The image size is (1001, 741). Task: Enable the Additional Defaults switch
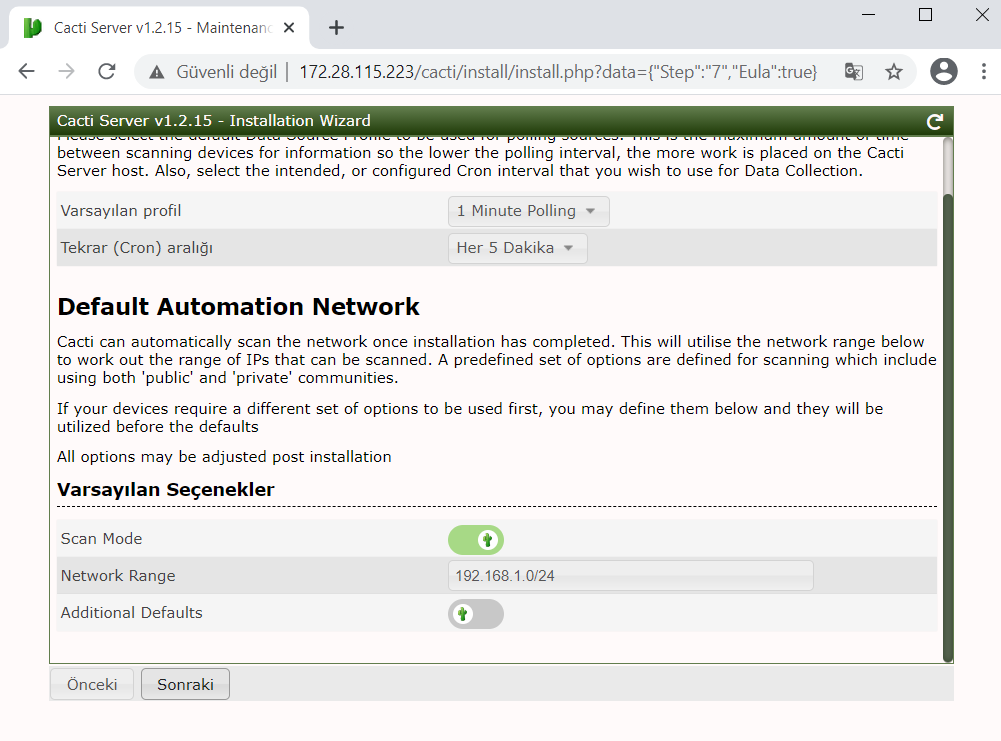point(476,614)
